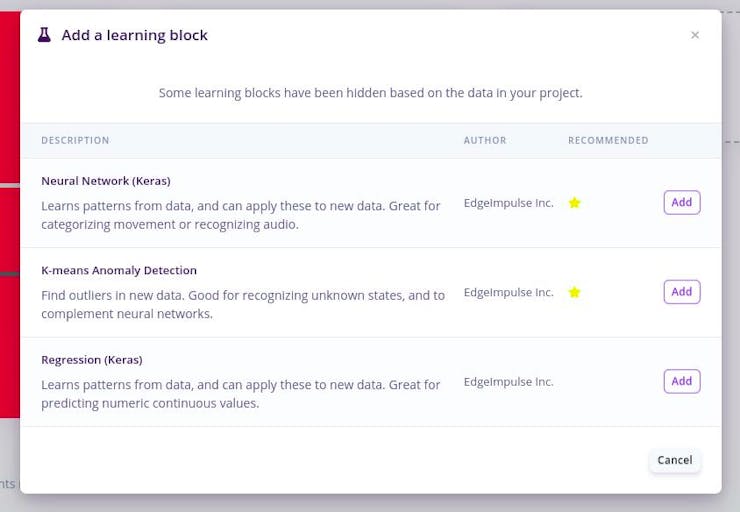The image size is (740, 512).
Task: Click the flask icon in the dialog title
Action: pos(44,35)
